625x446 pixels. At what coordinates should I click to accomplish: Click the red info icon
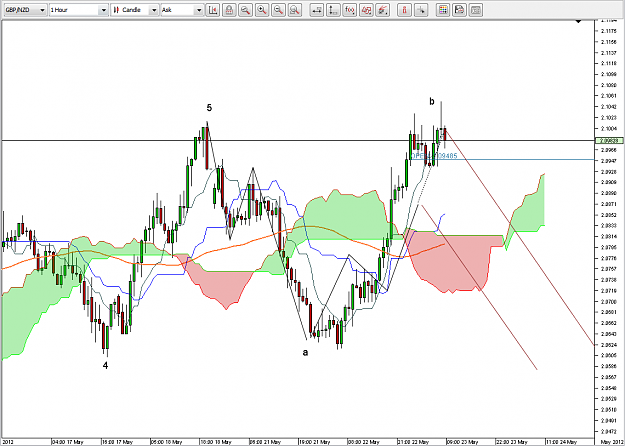click(x=404, y=10)
